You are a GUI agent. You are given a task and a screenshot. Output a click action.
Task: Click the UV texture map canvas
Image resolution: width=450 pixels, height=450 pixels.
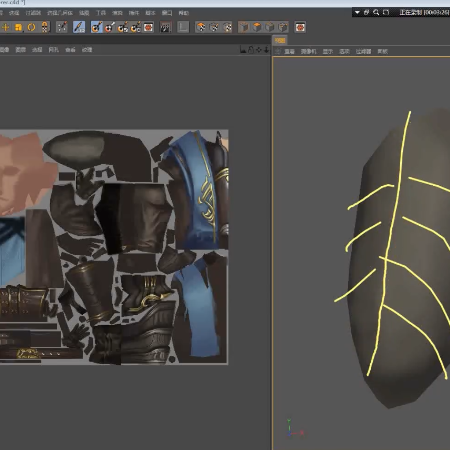114,247
